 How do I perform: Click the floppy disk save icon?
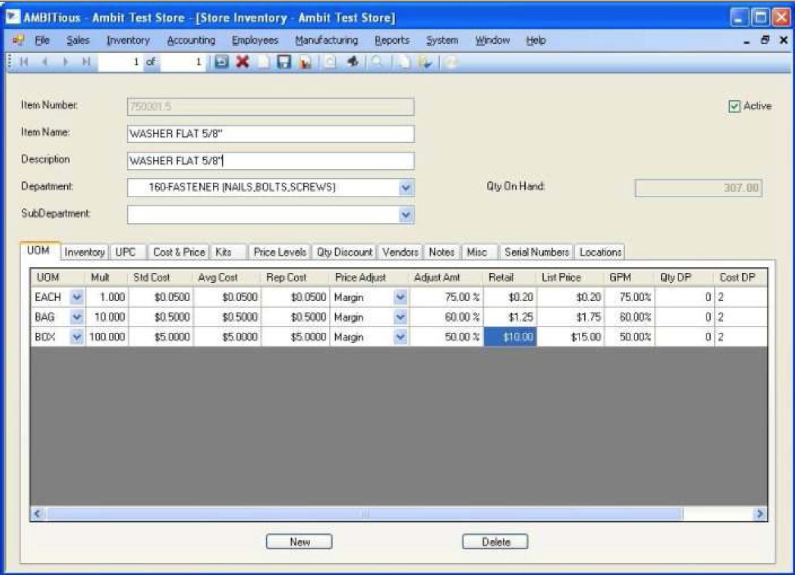pyautogui.click(x=283, y=62)
